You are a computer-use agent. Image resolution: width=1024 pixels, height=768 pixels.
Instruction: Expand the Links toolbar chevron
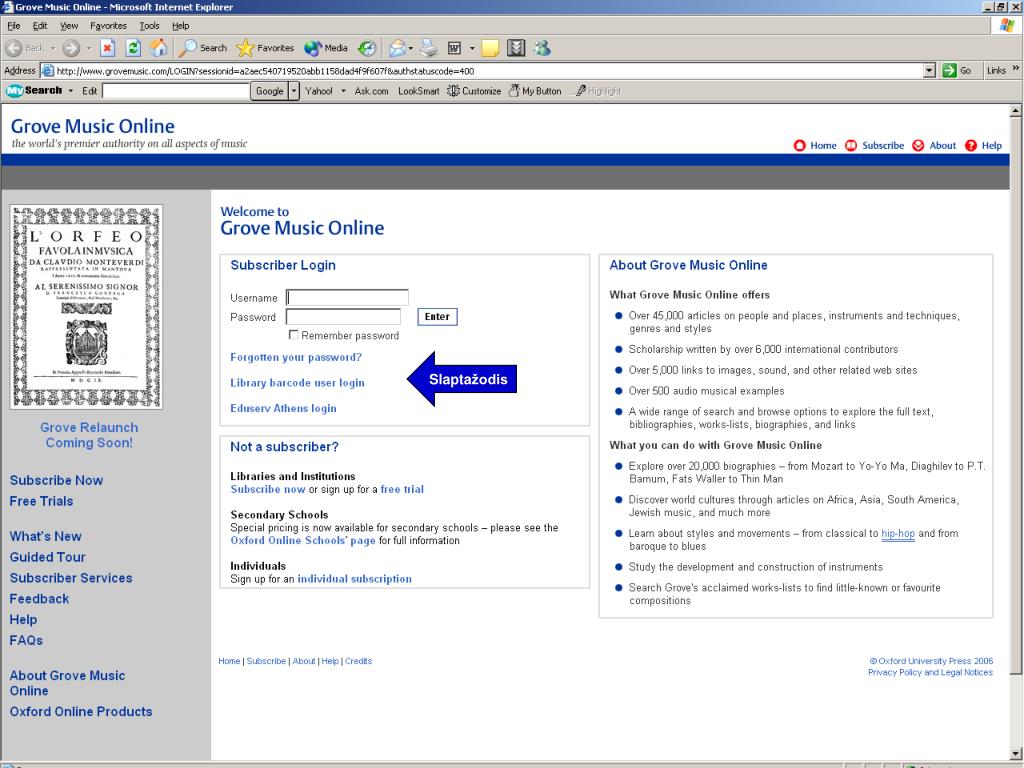click(1016, 69)
